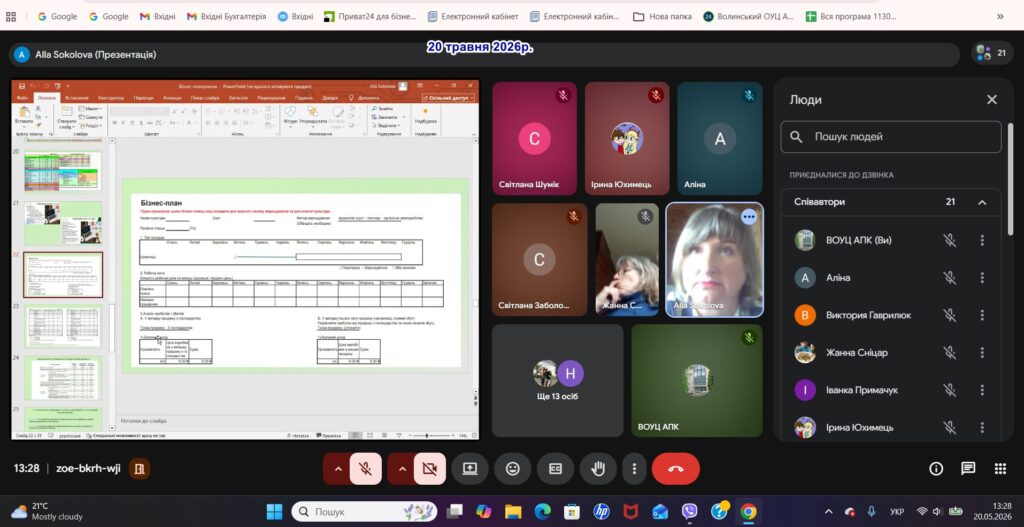Image resolution: width=1024 pixels, height=527 pixels.
Task: Open the emoji reactions button
Action: click(x=513, y=469)
